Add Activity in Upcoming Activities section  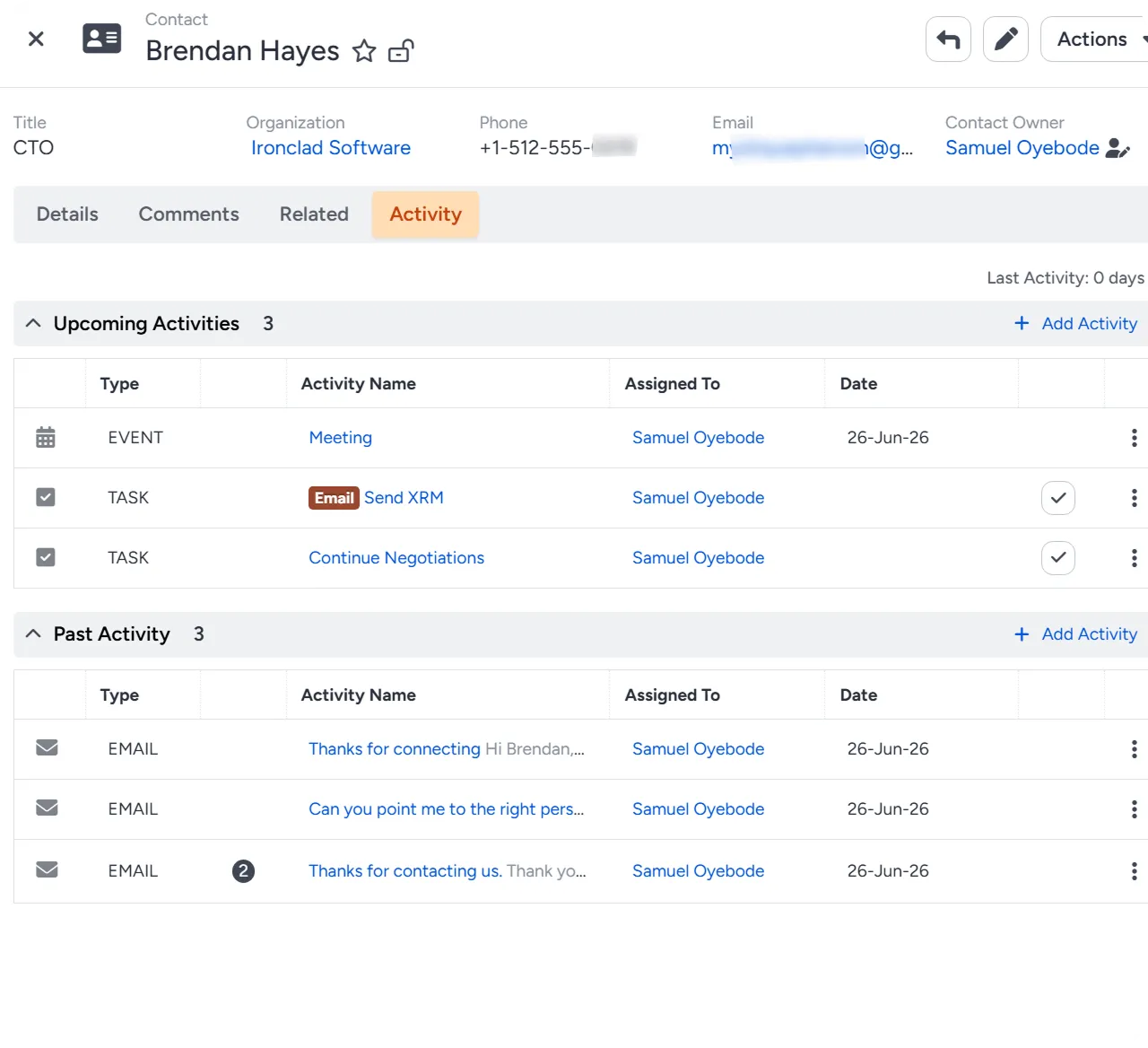[1075, 323]
